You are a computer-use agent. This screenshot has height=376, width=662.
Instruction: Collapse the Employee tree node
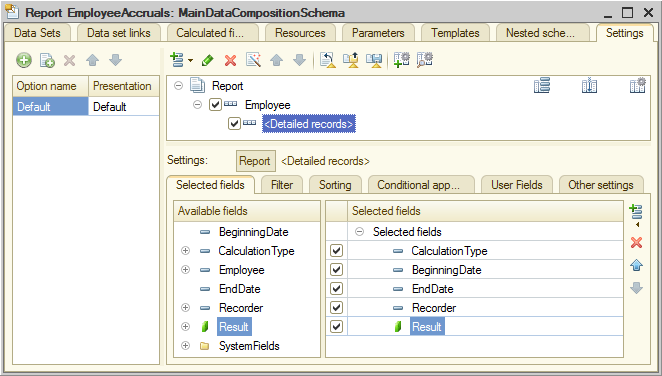point(197,105)
